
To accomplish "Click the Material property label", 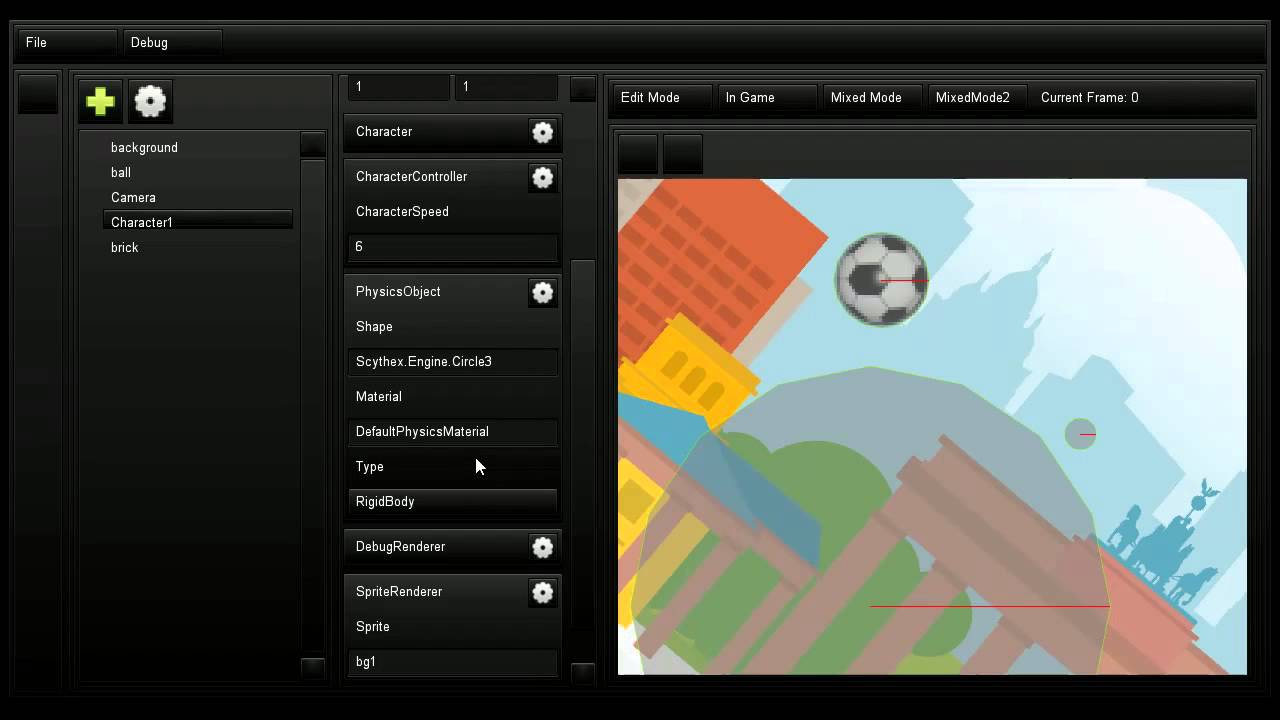I will (x=378, y=397).
